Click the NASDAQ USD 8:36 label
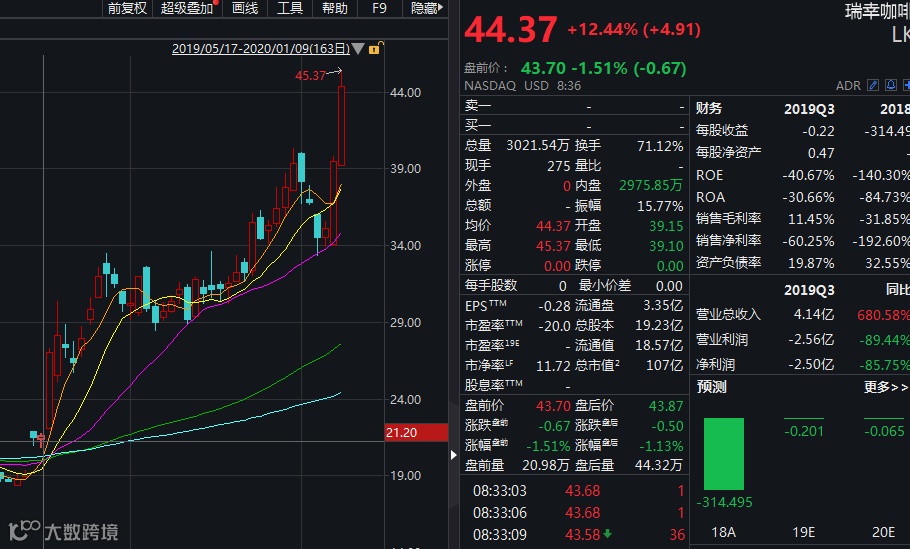The width and height of the screenshot is (910, 549). (x=522, y=86)
